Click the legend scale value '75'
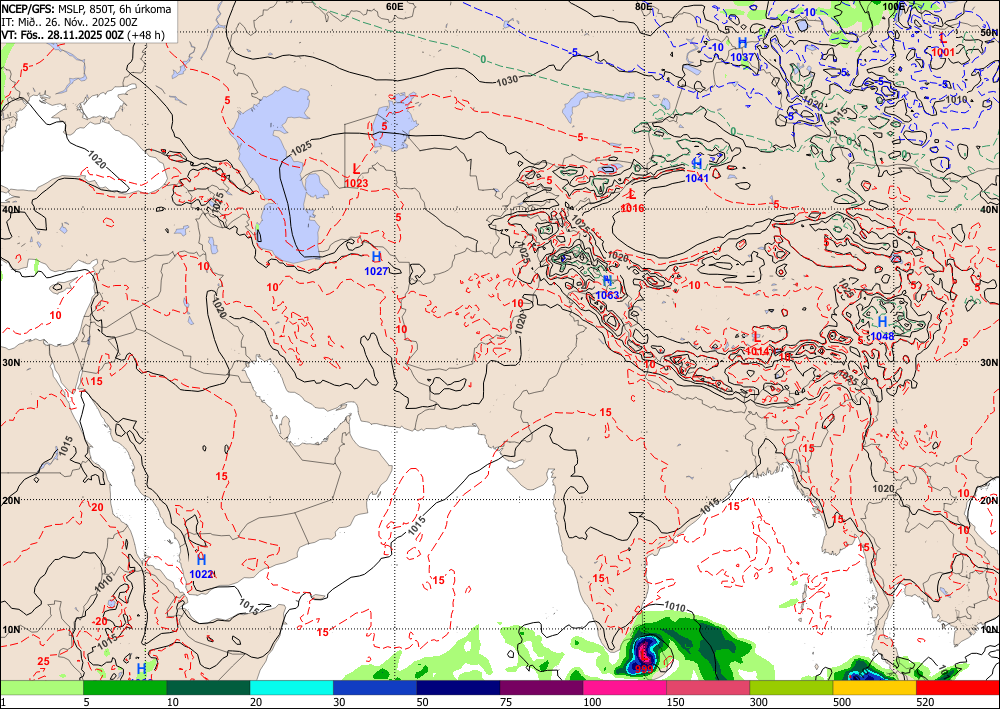The image size is (1000, 709). (506, 702)
